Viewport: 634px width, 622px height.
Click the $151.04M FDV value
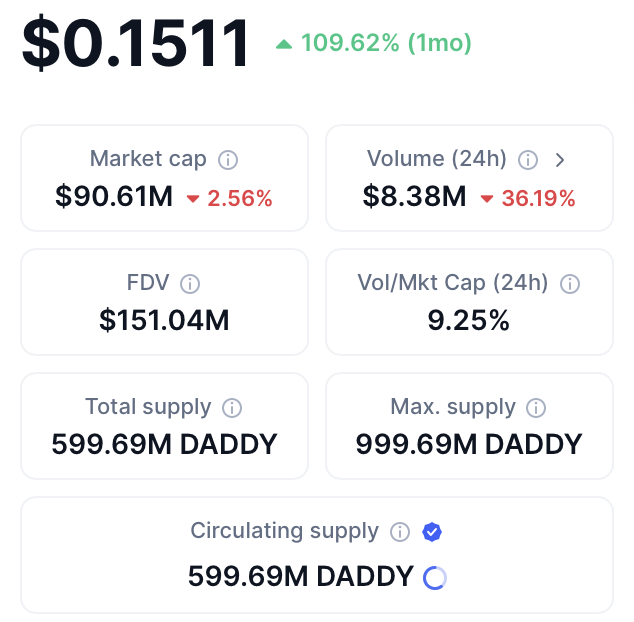pos(164,321)
